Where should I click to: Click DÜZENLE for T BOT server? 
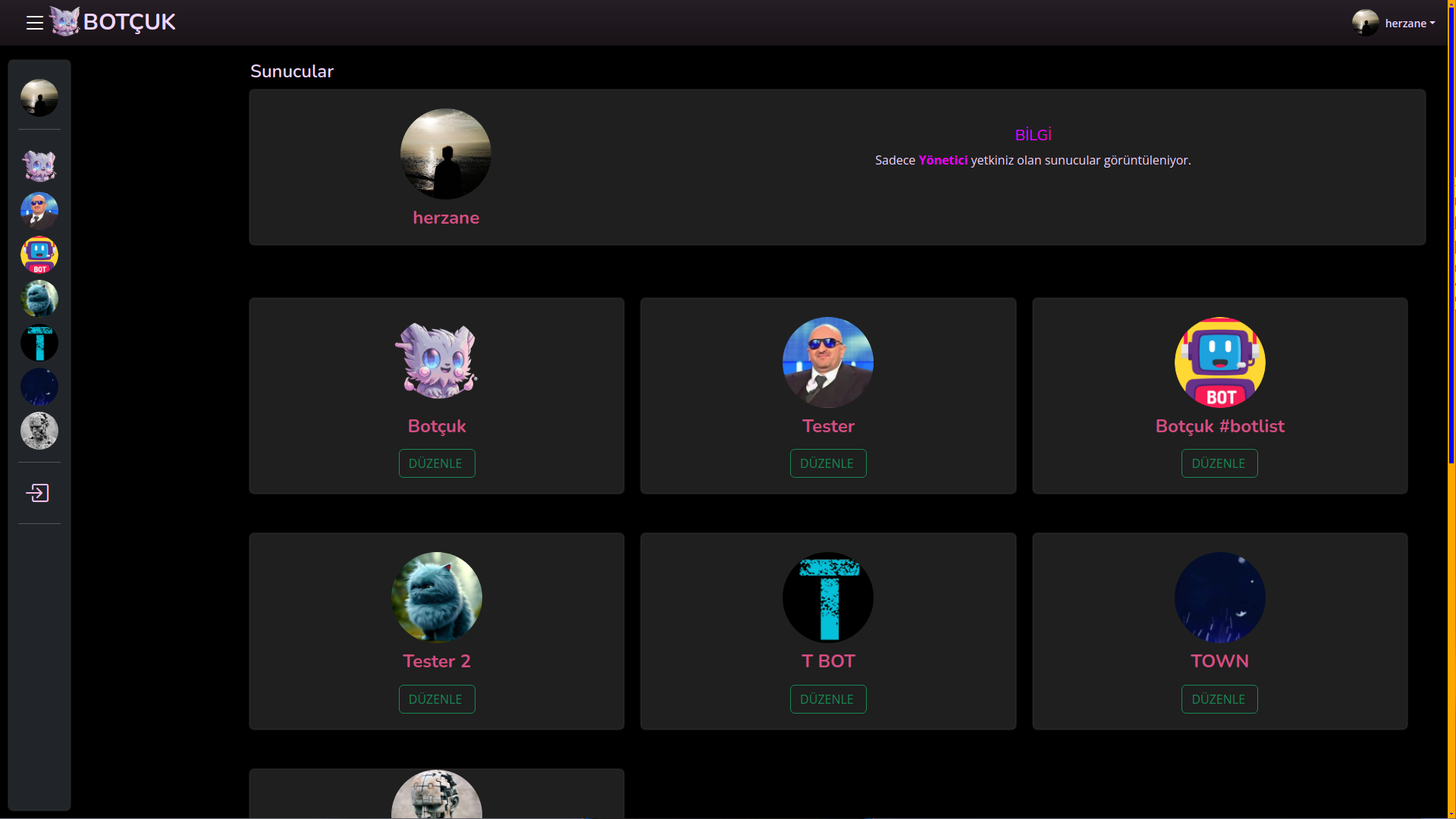(x=827, y=699)
